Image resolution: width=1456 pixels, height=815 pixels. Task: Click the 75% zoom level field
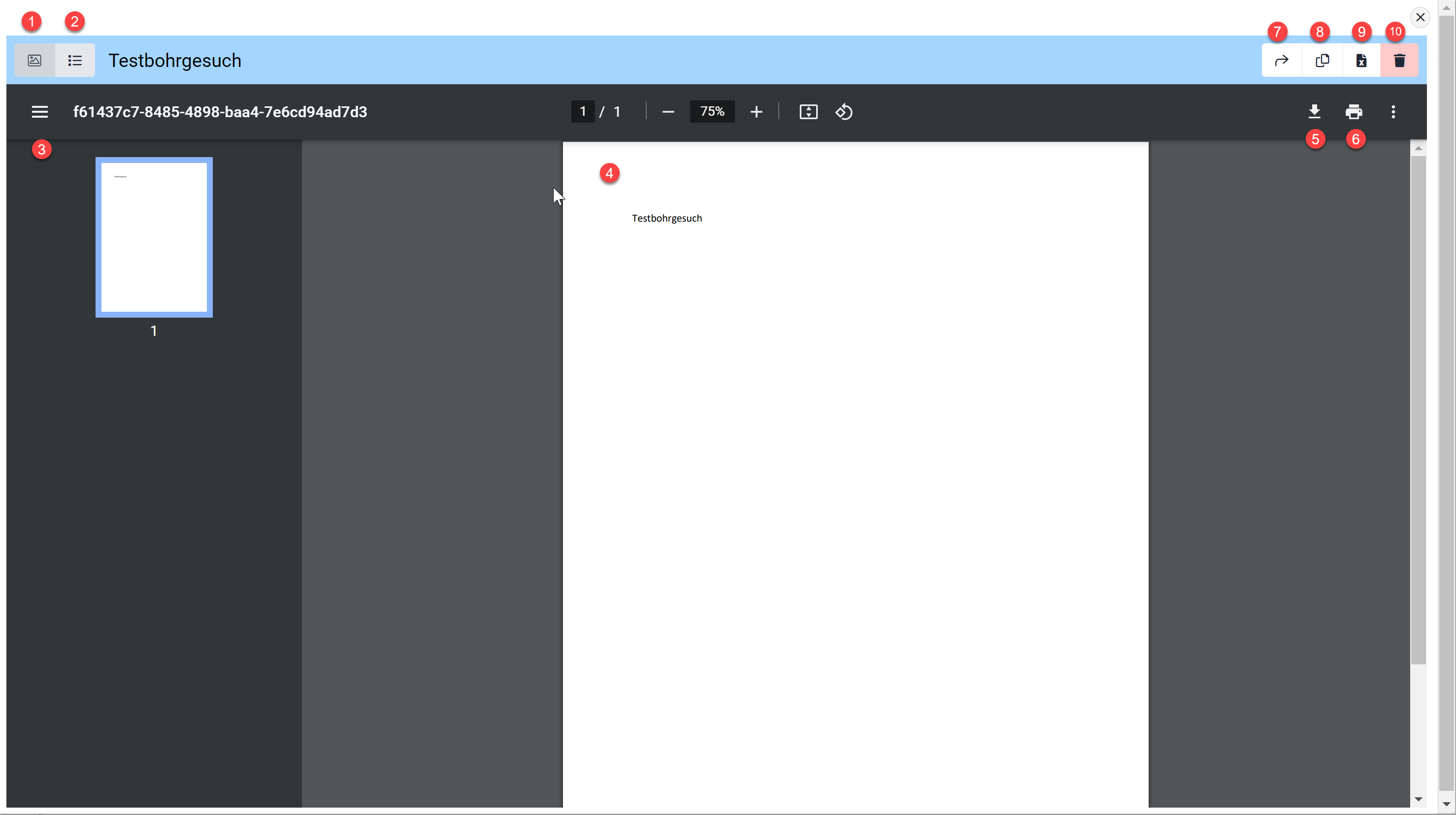712,111
